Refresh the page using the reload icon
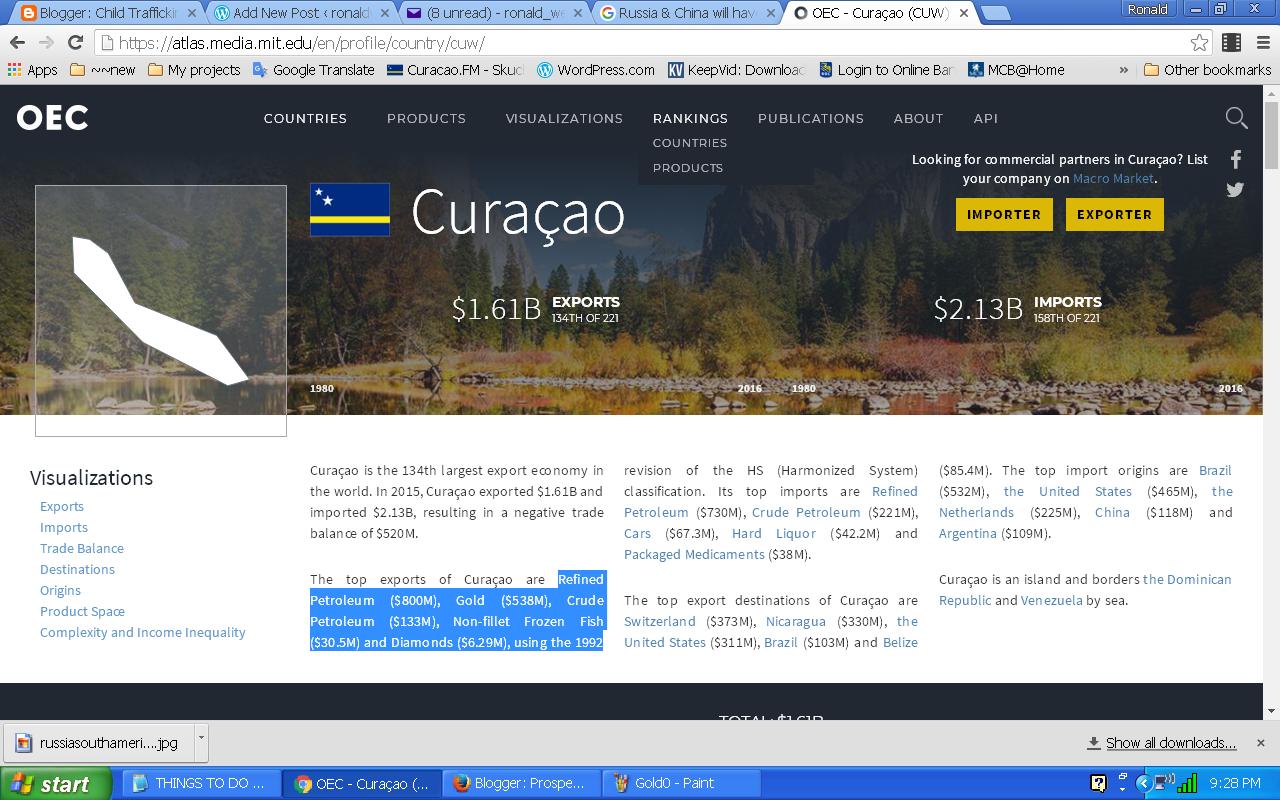This screenshot has width=1280, height=800. coord(77,43)
